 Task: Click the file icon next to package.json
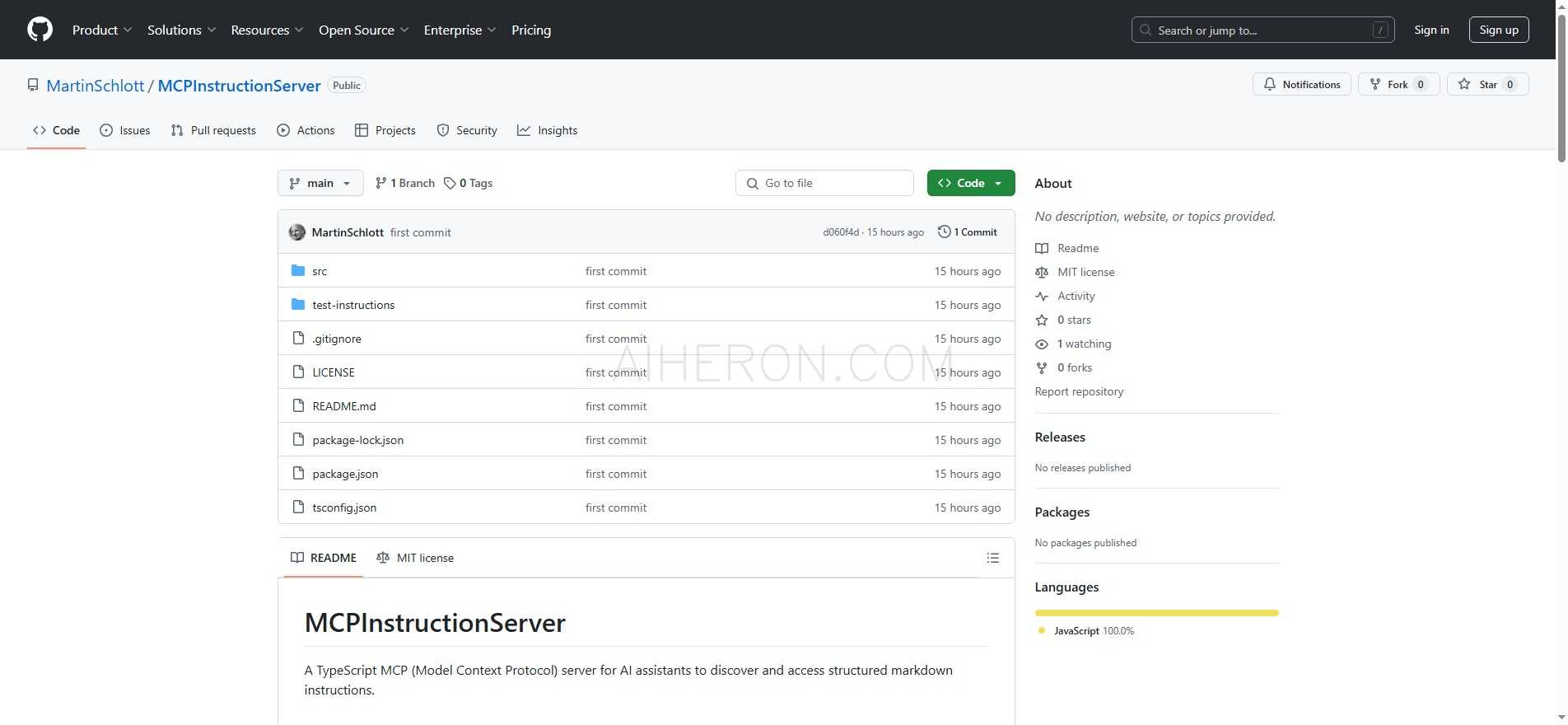click(298, 473)
